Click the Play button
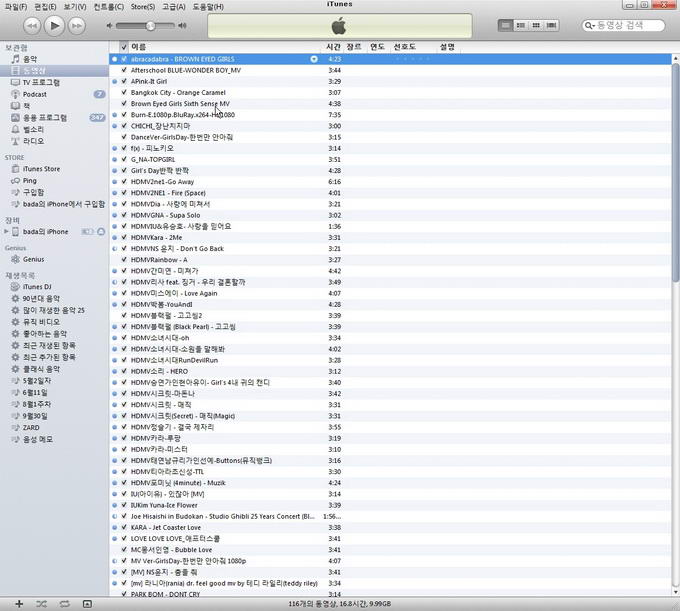The width and height of the screenshot is (680, 611). [55, 26]
